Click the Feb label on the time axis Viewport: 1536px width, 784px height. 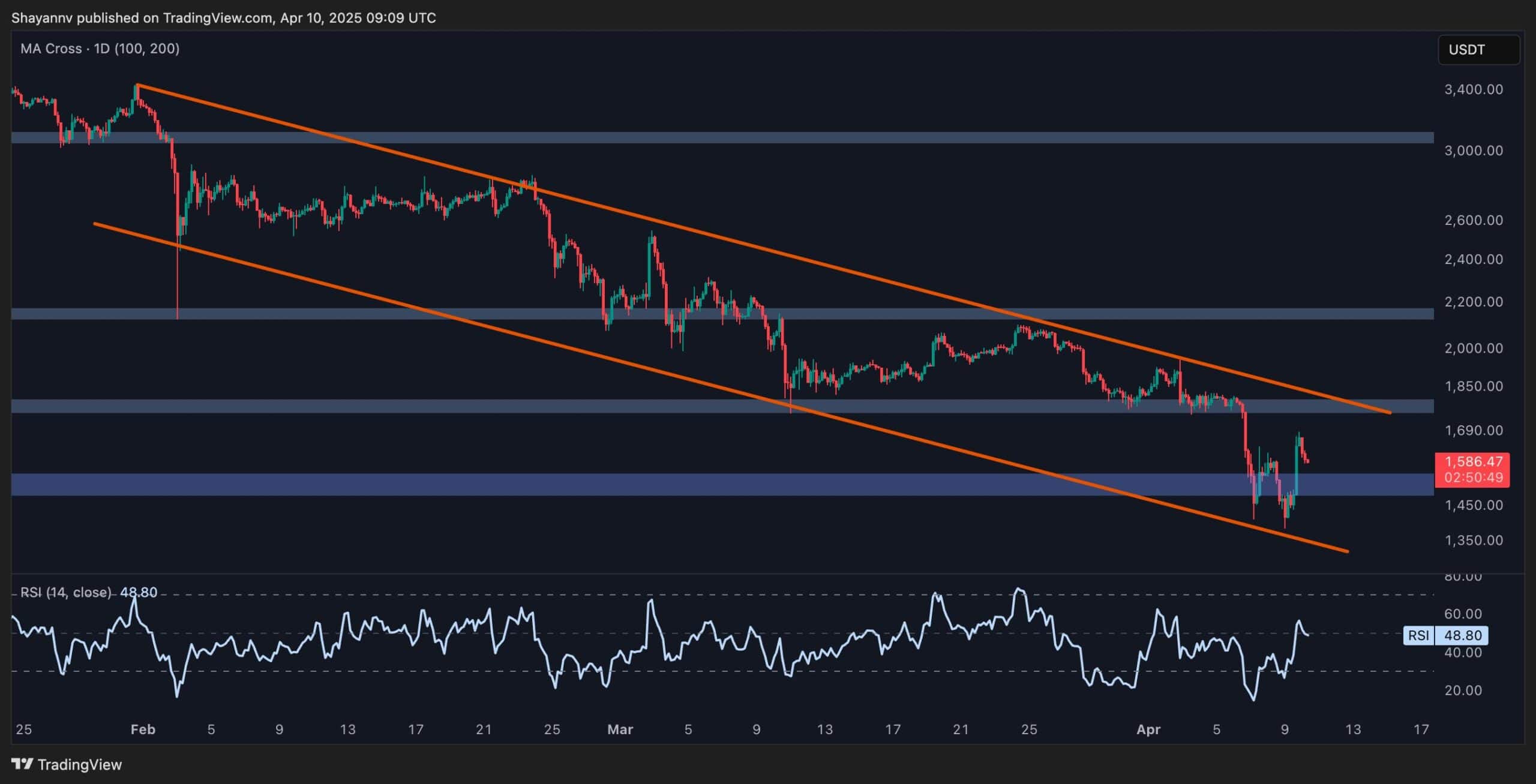[143, 730]
